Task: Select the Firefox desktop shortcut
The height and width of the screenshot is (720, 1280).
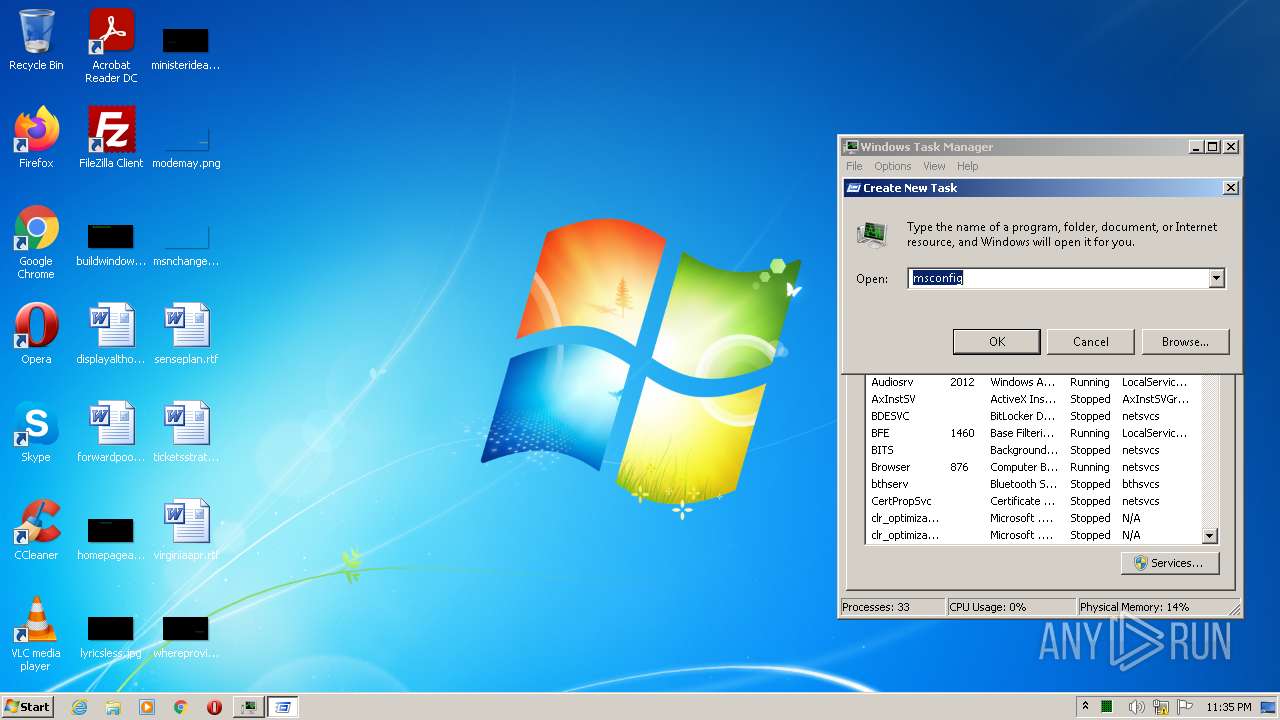Action: [36, 138]
